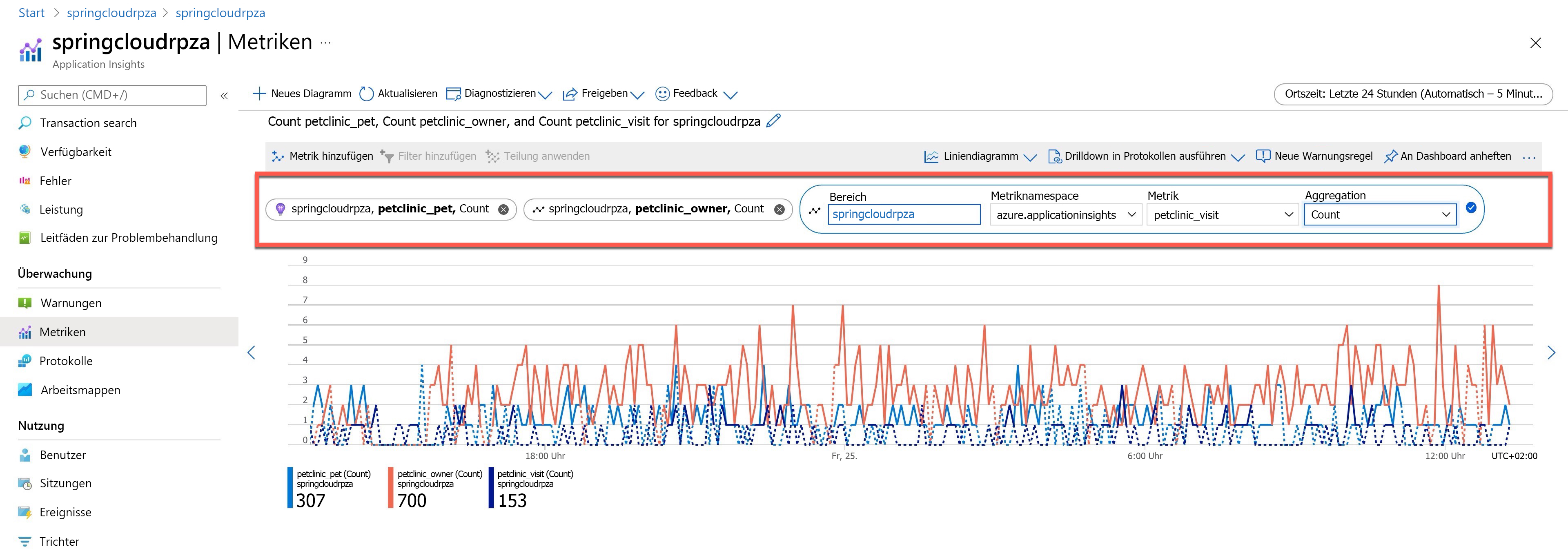Open the Metriknamespace dropdown
1568x549 pixels.
pyautogui.click(x=1065, y=215)
